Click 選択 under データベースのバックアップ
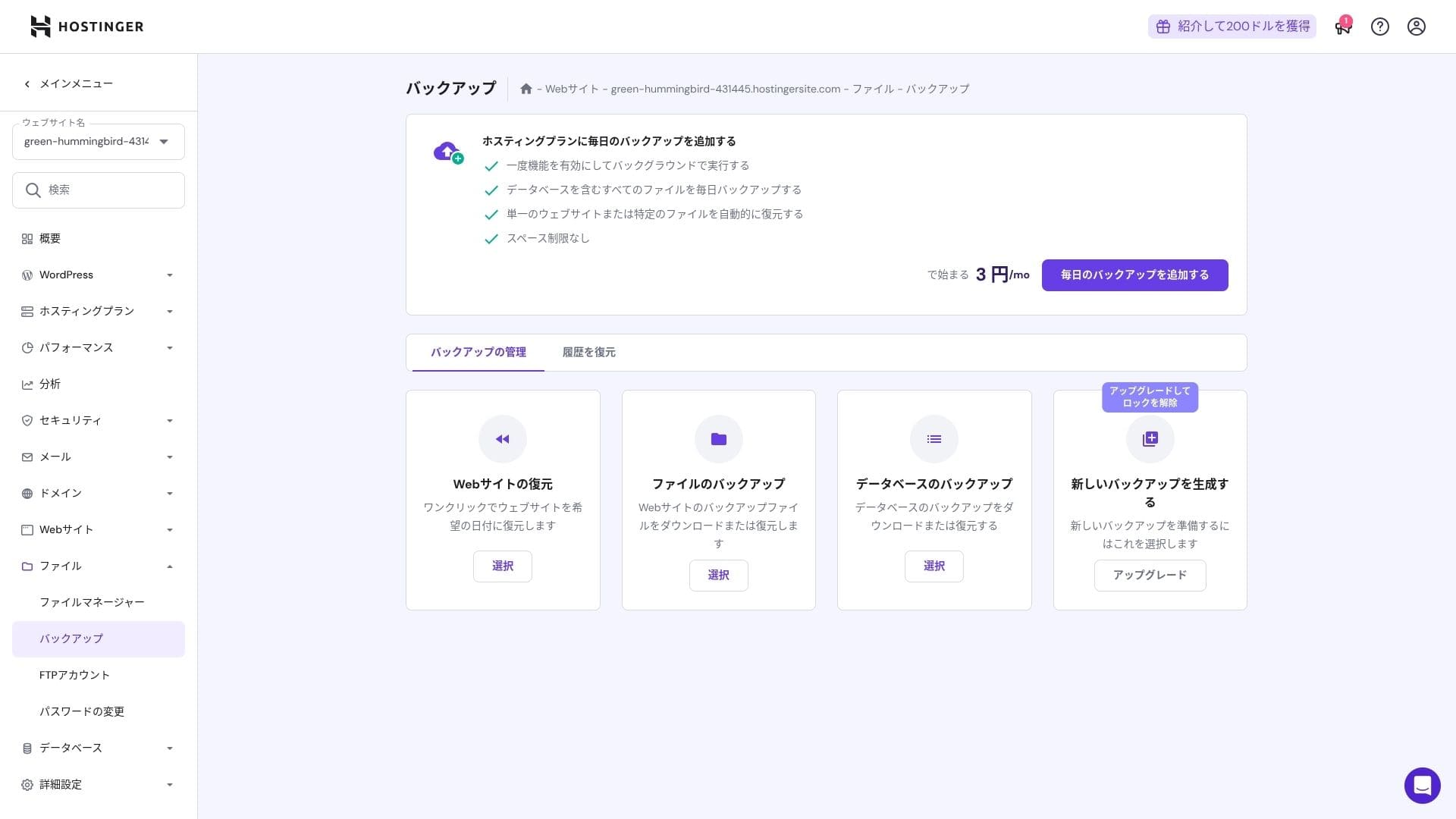The height and width of the screenshot is (819, 1456). pos(934,566)
